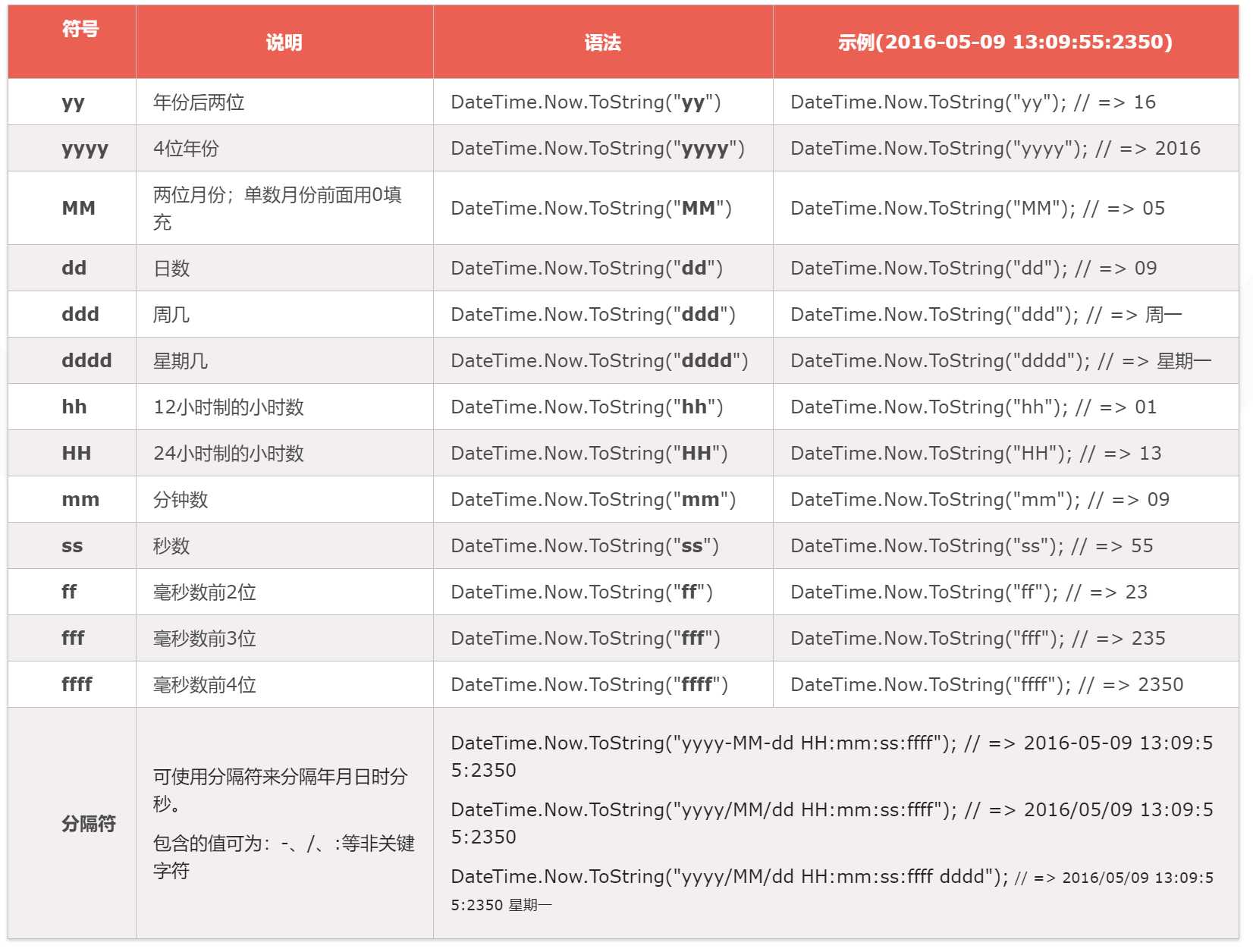Viewport: 1253px width, 952px height.
Task: Select the hh symbol cell
Action: click(74, 407)
